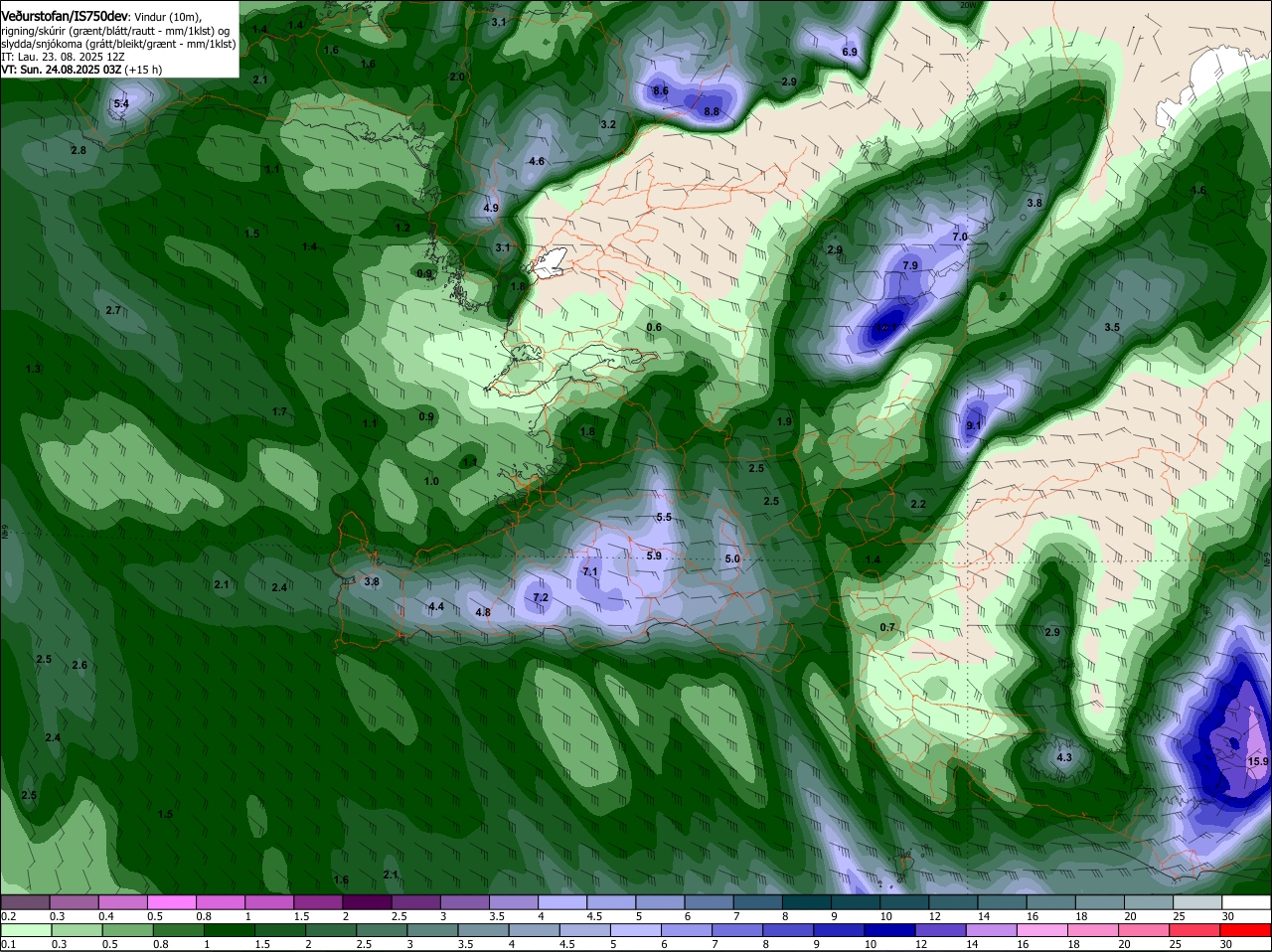This screenshot has width=1272, height=952.
Task: Click dark purple swatch labeled 2 in snow legend
Action: pyautogui.click(x=367, y=902)
